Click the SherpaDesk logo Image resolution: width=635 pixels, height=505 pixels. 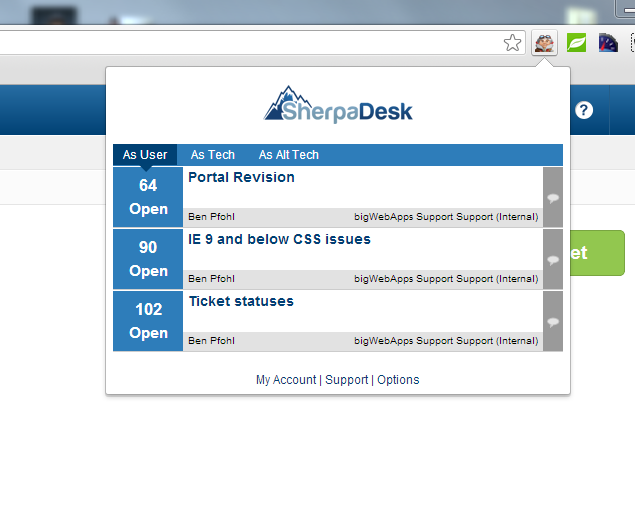pyautogui.click(x=338, y=104)
